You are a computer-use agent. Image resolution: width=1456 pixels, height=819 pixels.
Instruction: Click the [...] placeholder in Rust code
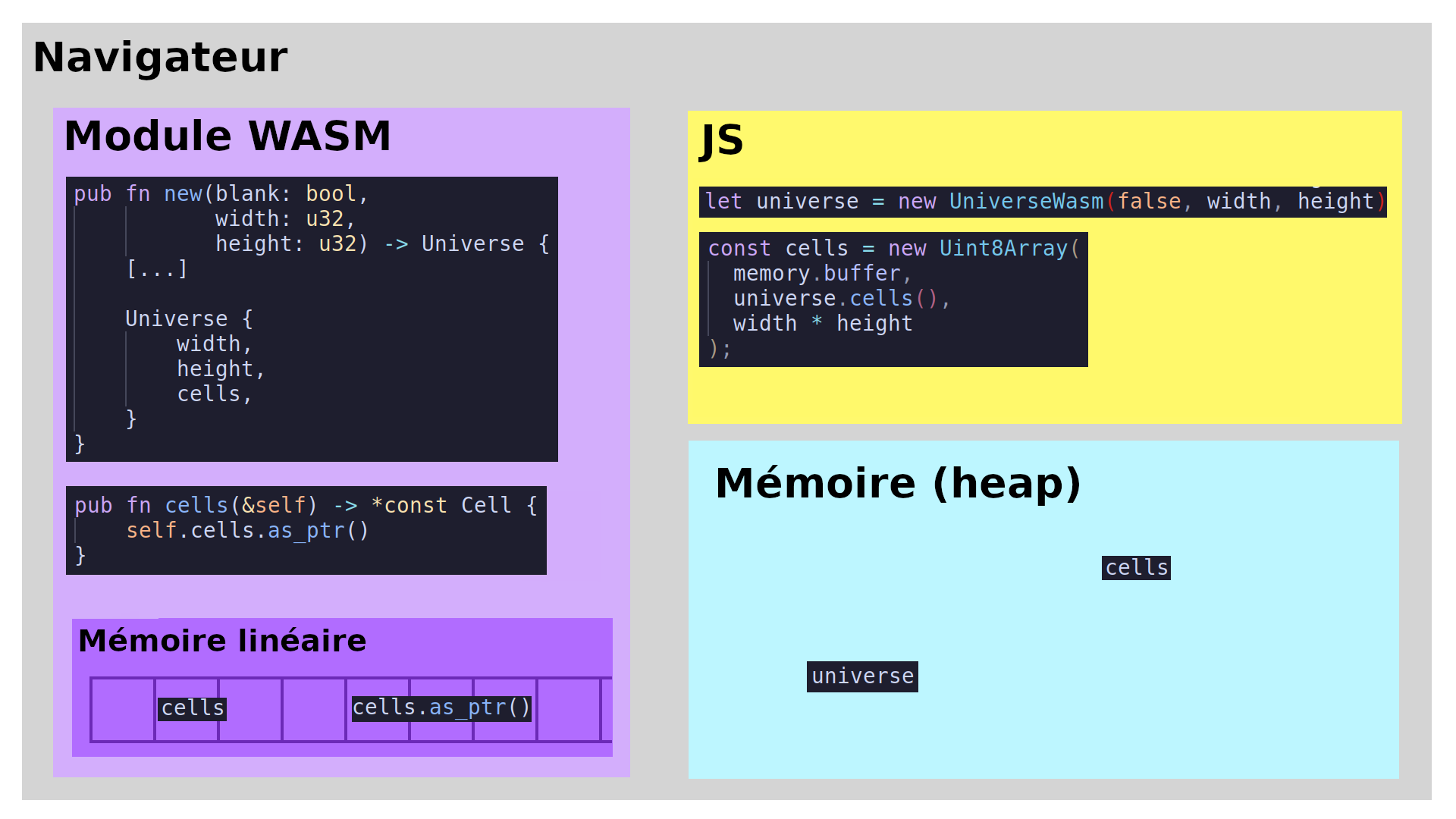156,269
